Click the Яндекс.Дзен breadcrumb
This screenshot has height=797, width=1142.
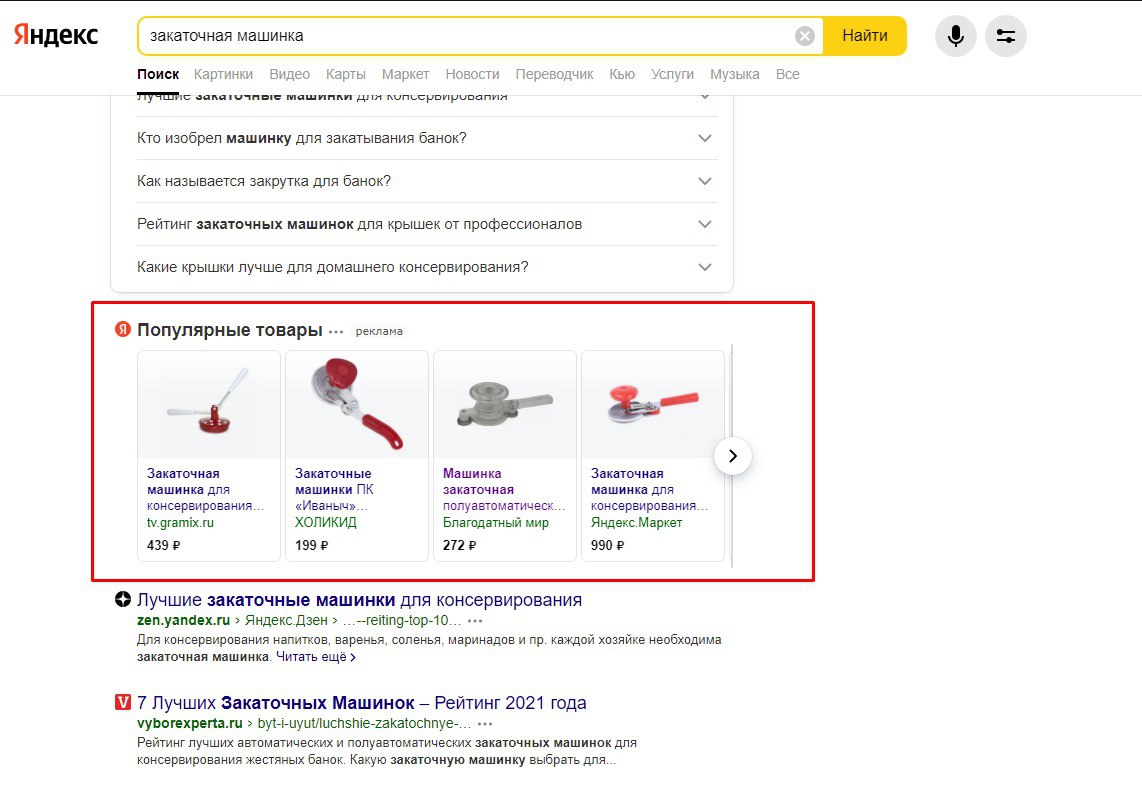[x=286, y=621]
